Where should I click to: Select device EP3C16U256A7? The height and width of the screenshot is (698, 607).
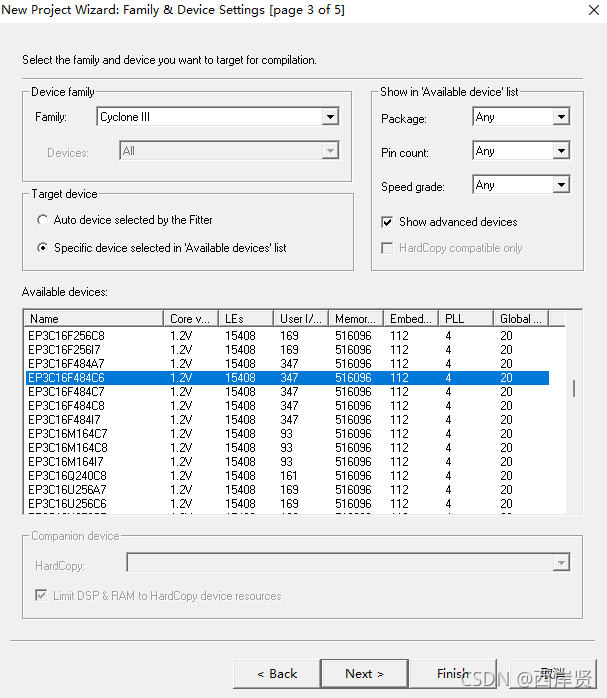click(x=287, y=490)
